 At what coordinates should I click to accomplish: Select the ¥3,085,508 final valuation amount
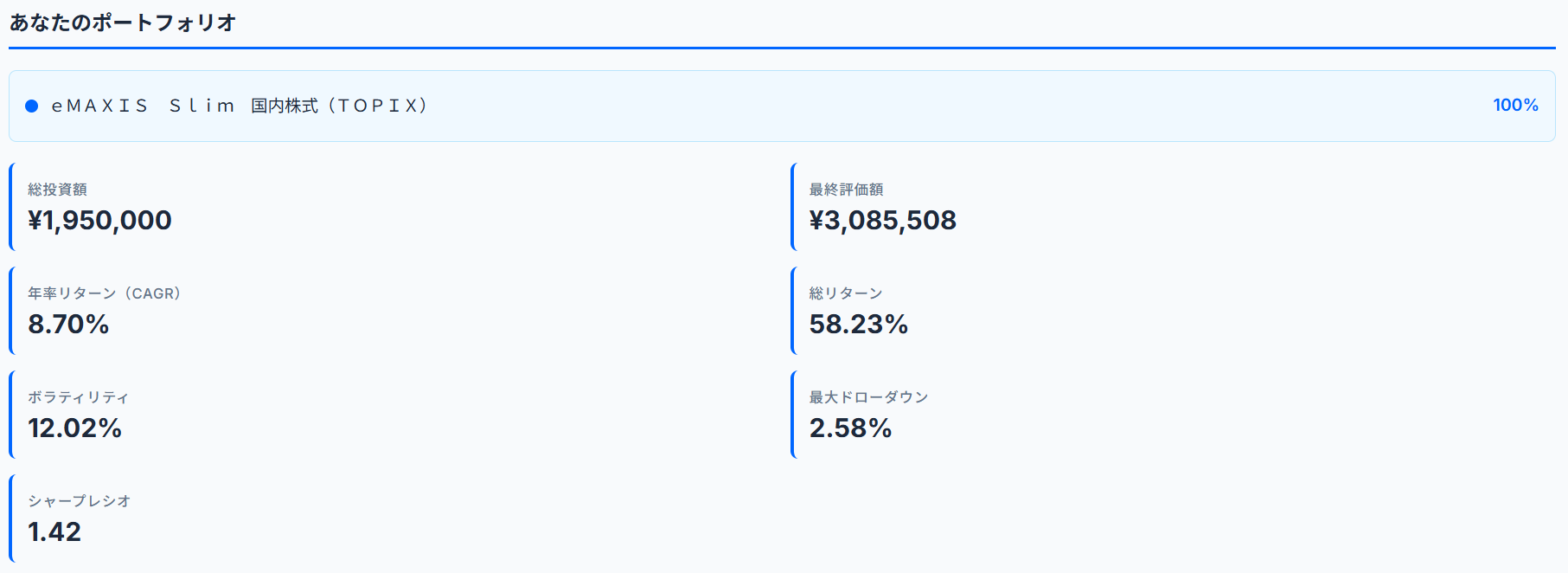pos(882,221)
